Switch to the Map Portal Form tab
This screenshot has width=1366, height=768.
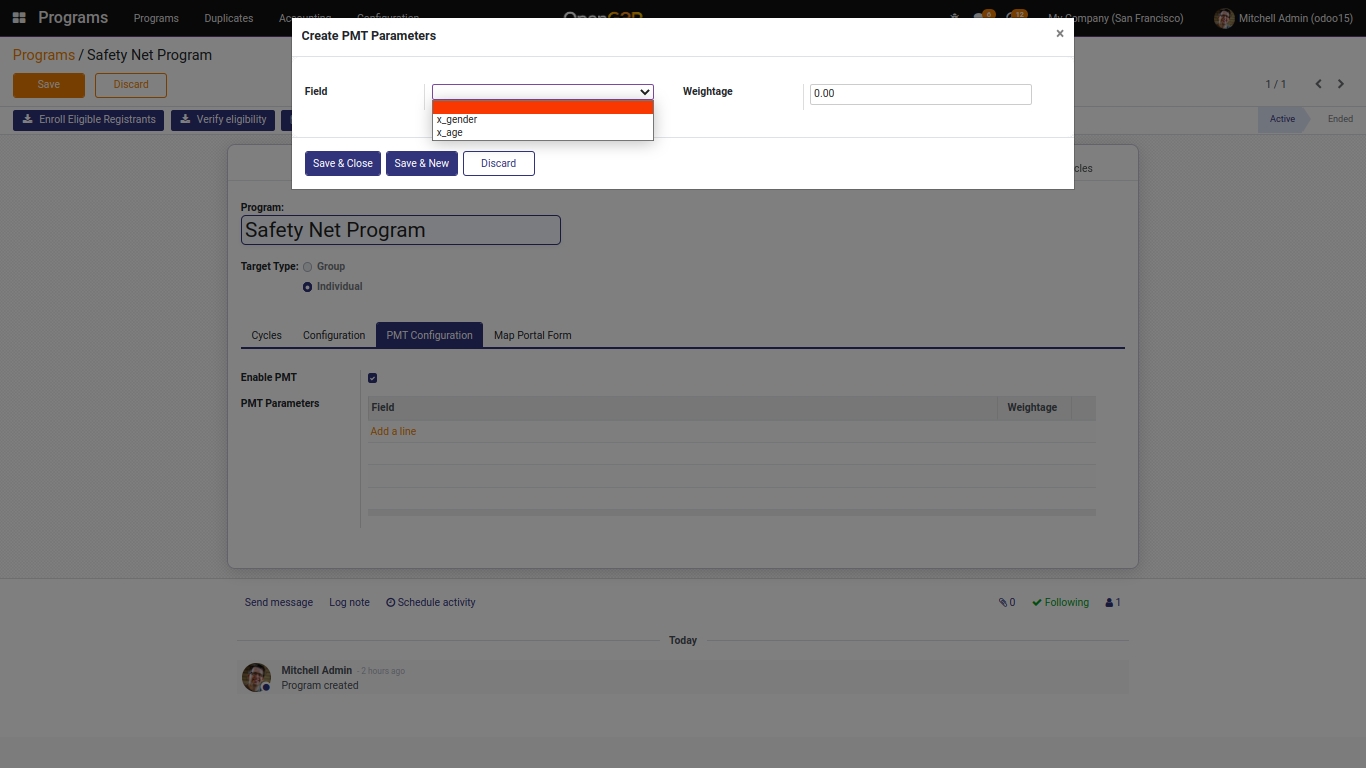pyautogui.click(x=532, y=335)
